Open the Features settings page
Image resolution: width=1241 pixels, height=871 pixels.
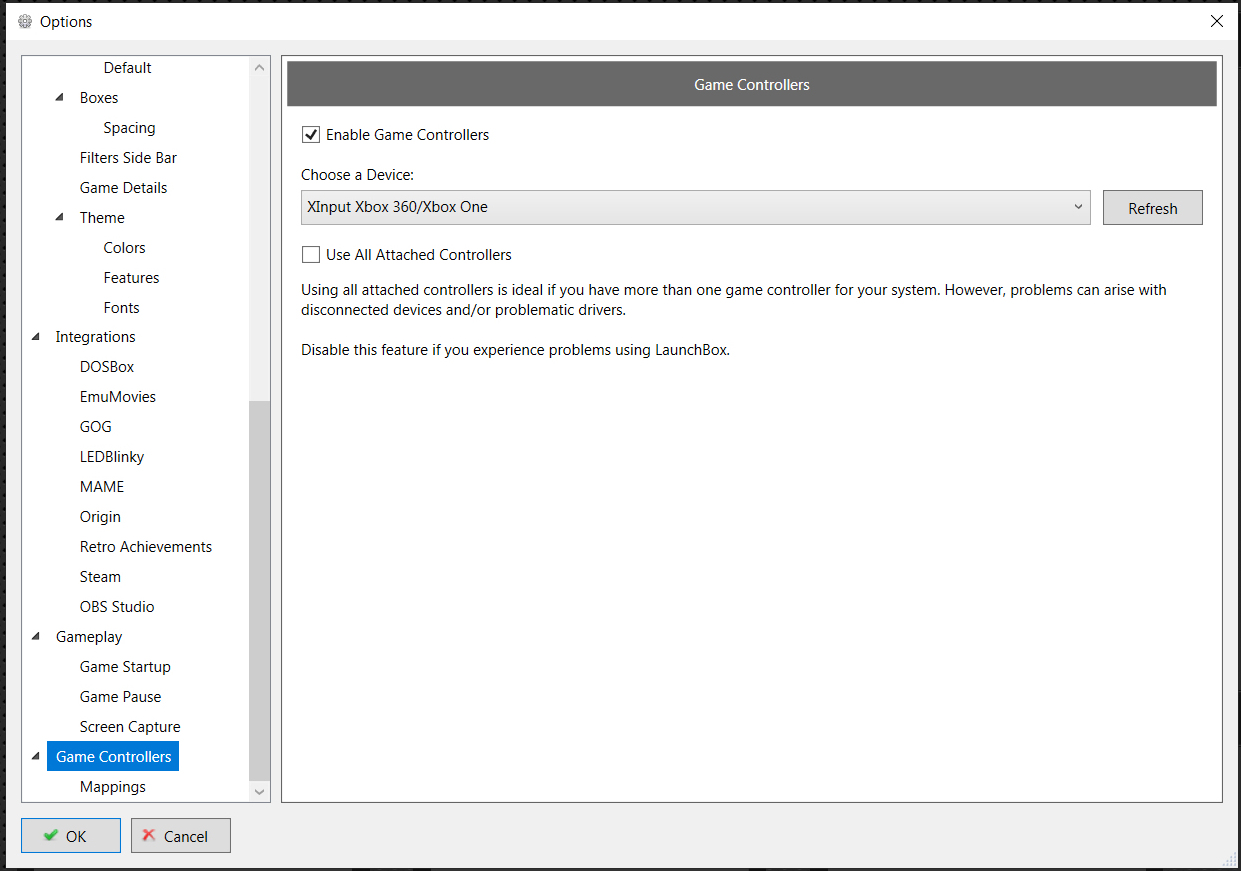click(131, 278)
